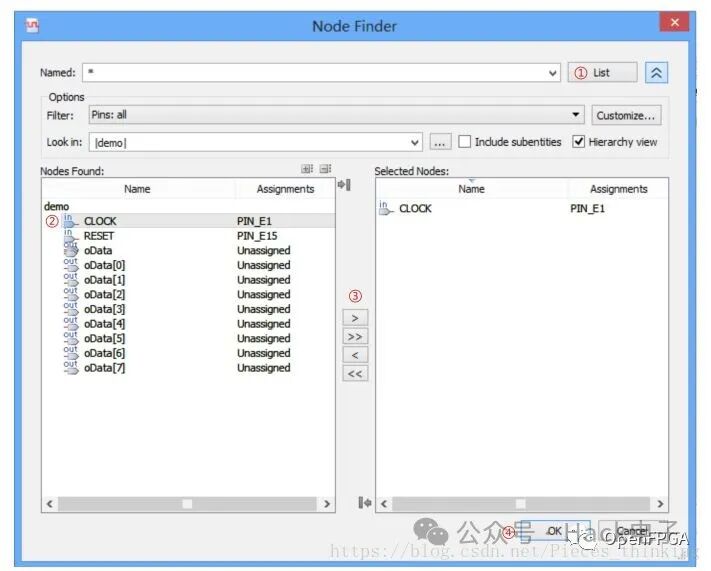Remove all nodes with double left arrow
Screen dimensions: 711x571
coord(355,373)
